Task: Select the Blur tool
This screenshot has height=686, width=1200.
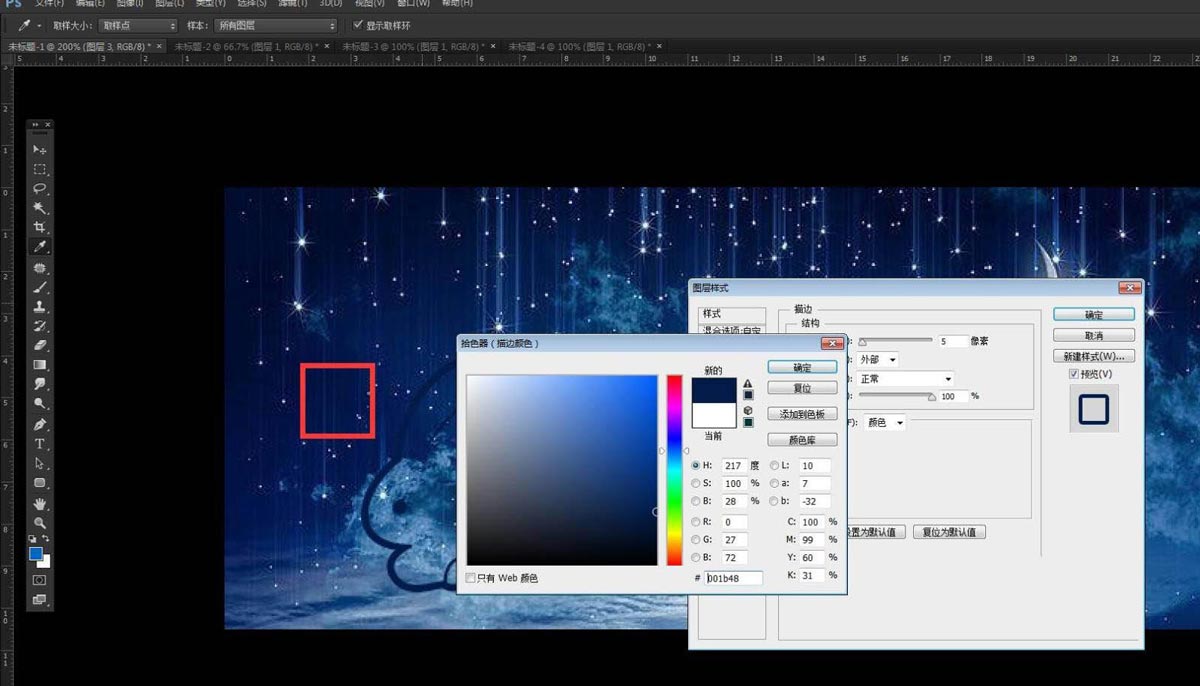Action: [40, 384]
